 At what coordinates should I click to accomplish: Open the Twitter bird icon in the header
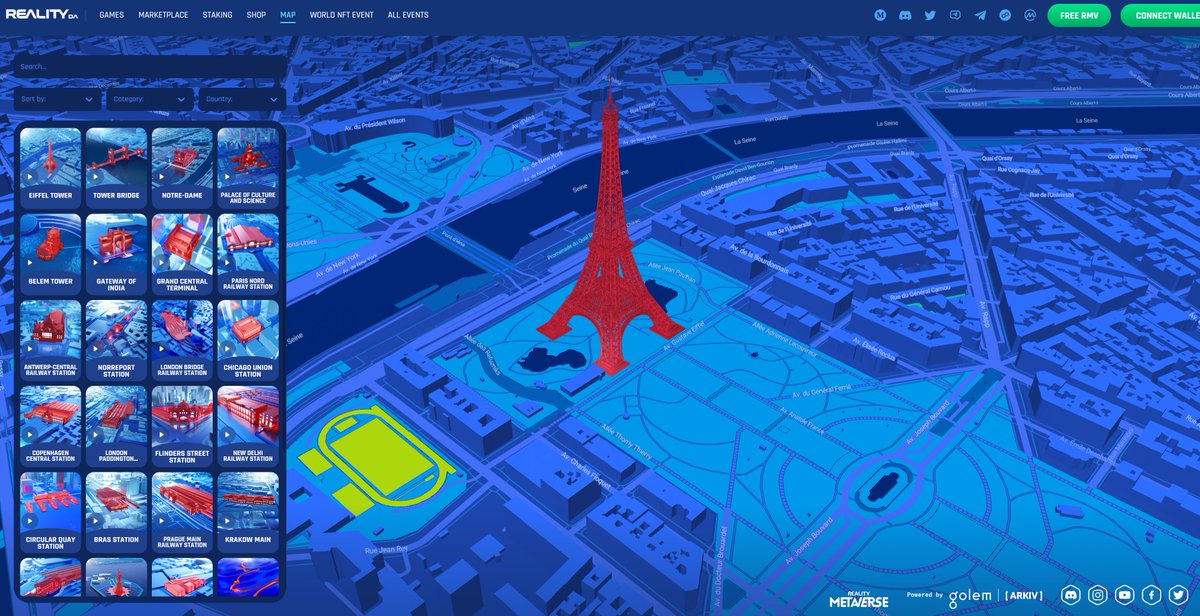[930, 15]
